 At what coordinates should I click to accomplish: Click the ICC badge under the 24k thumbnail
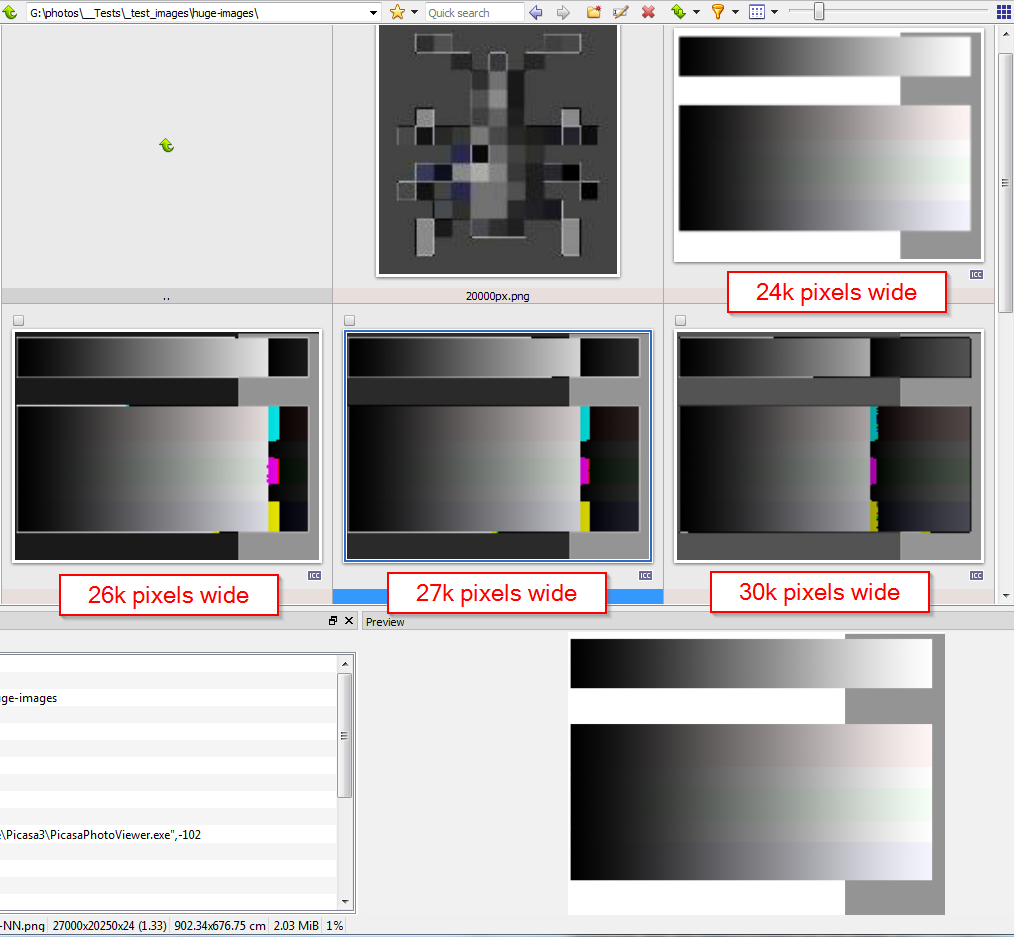tap(976, 275)
